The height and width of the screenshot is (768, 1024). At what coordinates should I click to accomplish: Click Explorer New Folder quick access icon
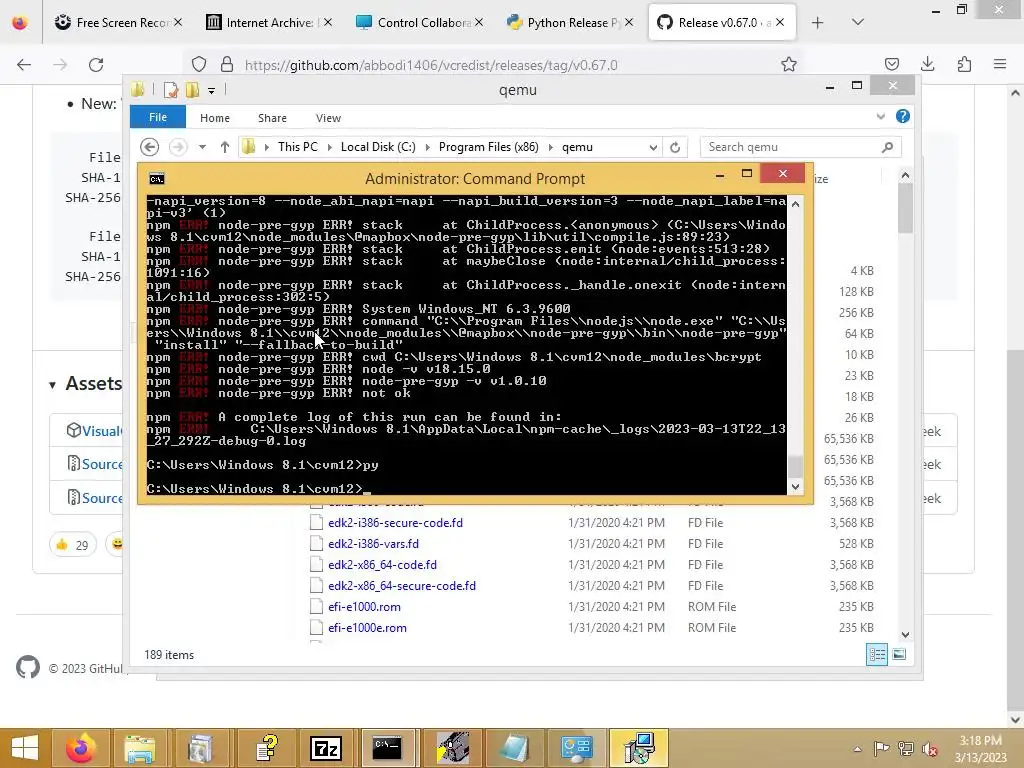click(x=192, y=90)
